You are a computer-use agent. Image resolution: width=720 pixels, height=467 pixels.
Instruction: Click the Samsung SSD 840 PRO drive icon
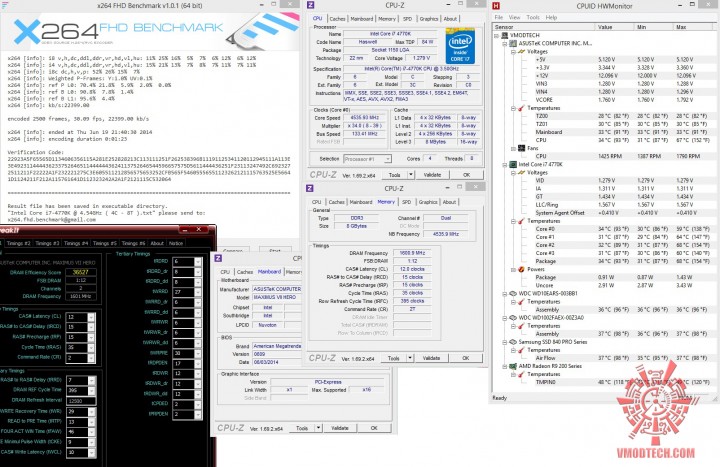tap(513, 342)
